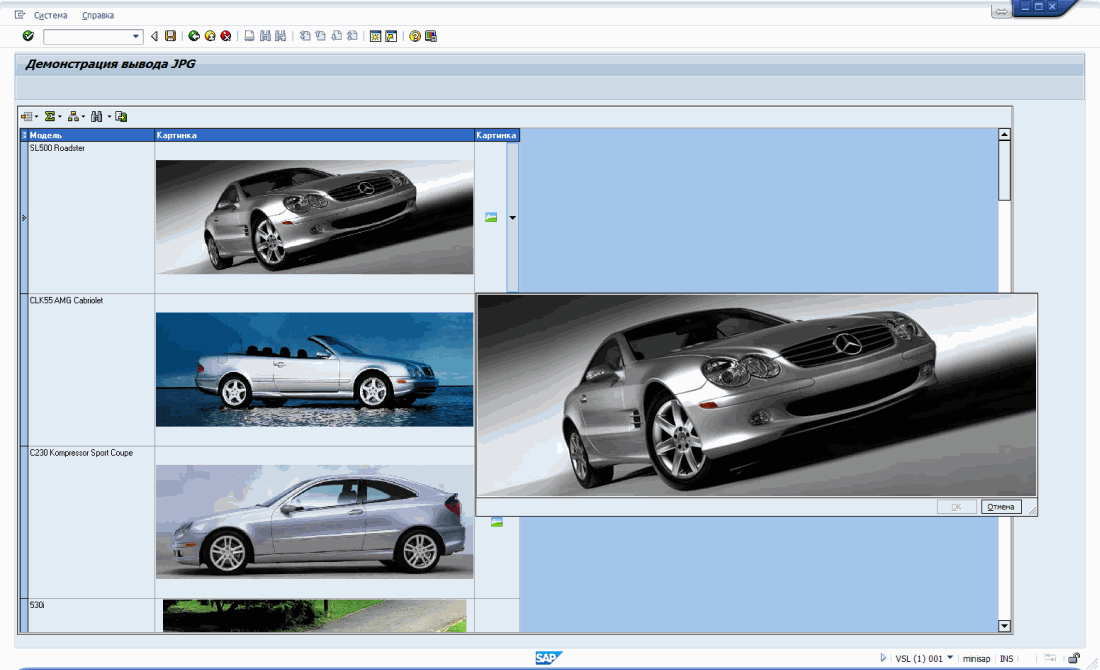Image resolution: width=1100 pixels, height=670 pixels.
Task: Click the Save diskette icon in toolbar
Action: (170, 36)
